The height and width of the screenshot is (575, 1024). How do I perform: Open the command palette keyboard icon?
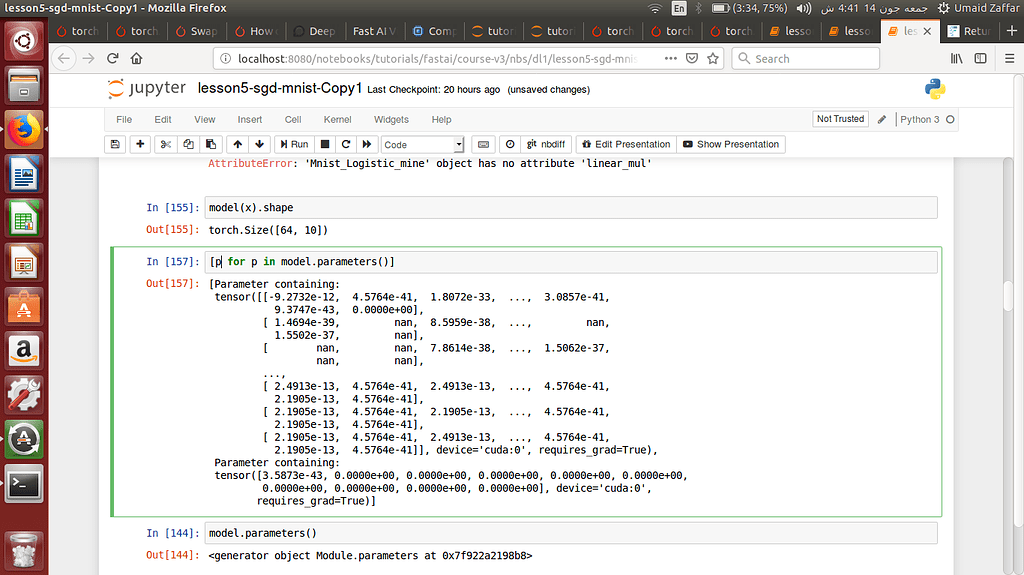tap(482, 144)
